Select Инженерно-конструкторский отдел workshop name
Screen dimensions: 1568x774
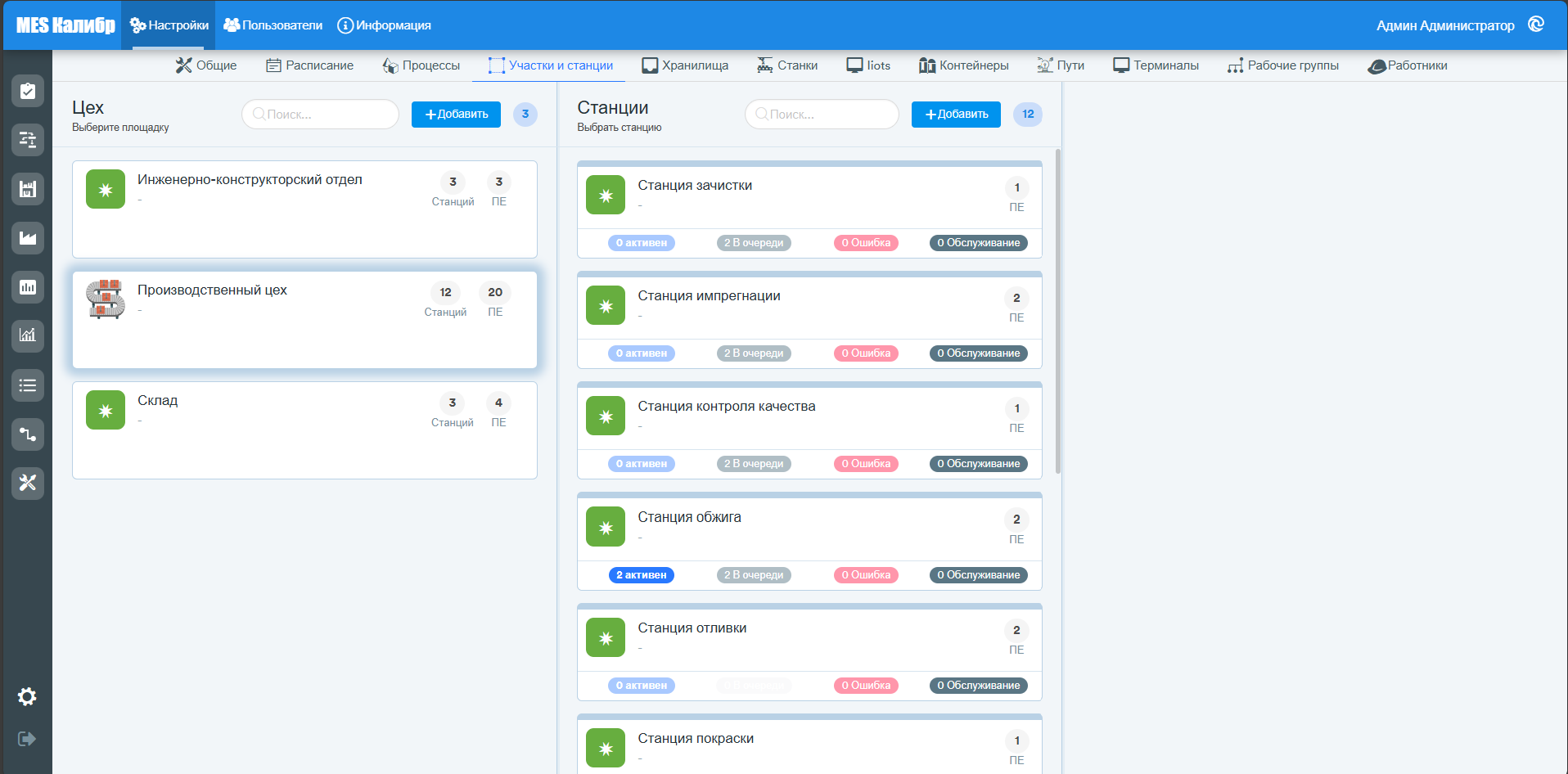[x=250, y=180]
